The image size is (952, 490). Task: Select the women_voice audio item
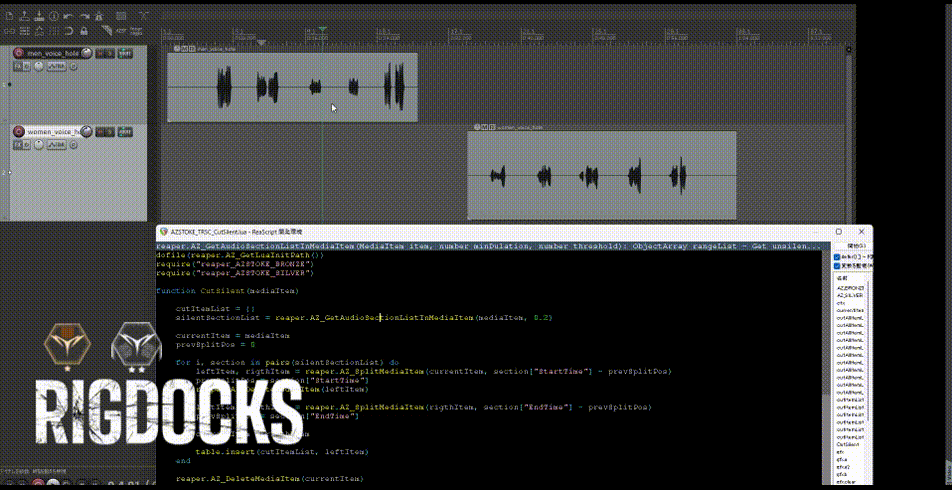[x=602, y=175]
